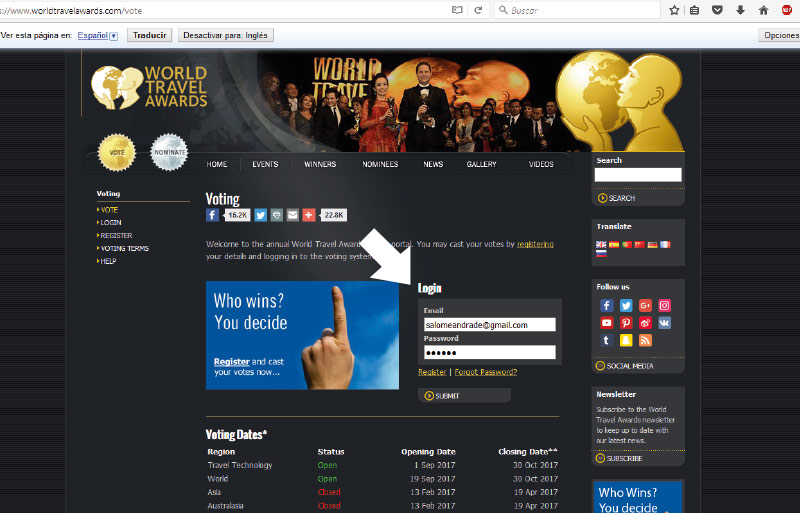Open Weibo under Follow us
Screen dimensions: 800x513
(x=645, y=323)
